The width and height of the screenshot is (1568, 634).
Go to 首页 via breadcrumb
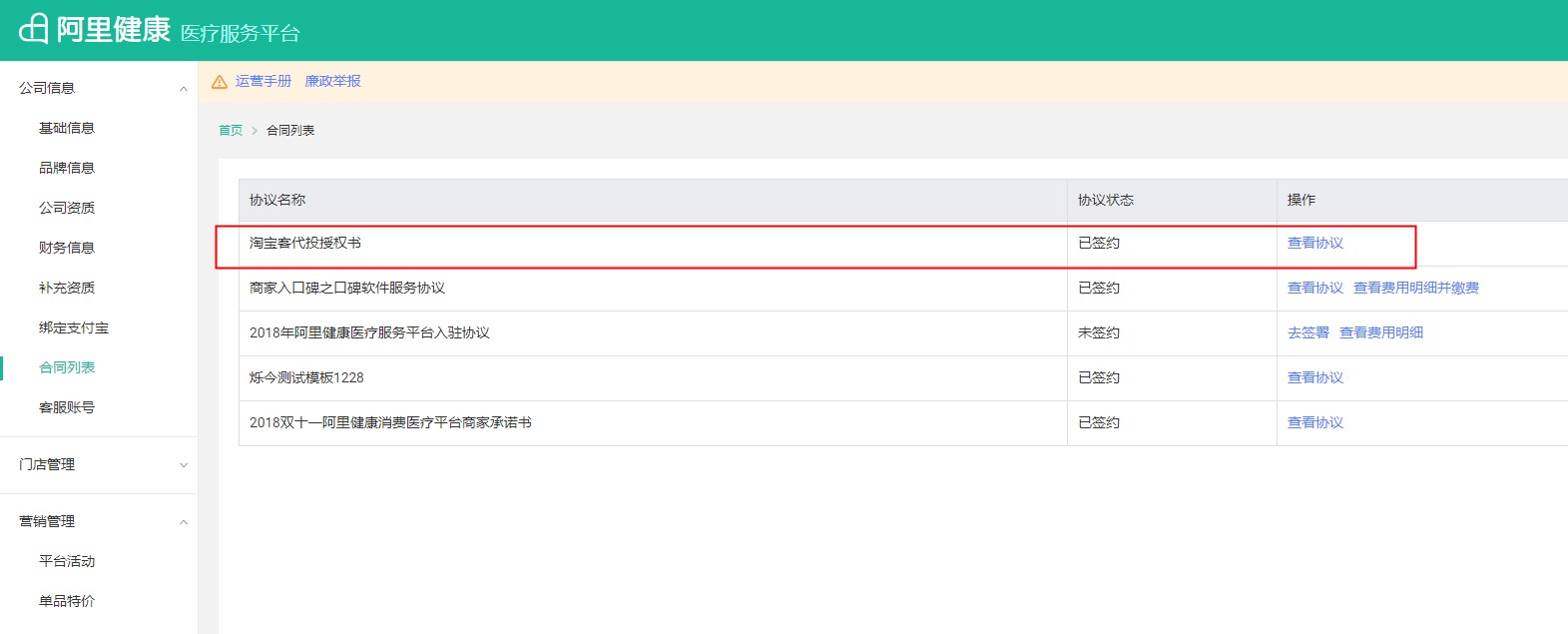(231, 130)
